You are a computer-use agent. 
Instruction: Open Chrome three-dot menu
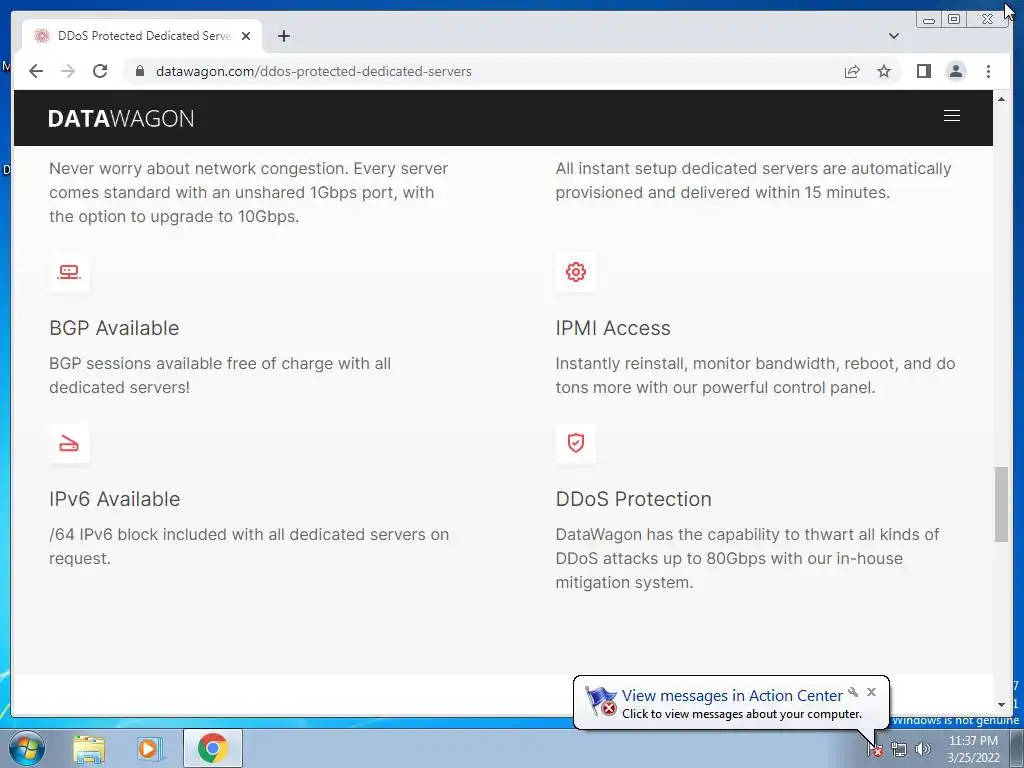point(988,71)
